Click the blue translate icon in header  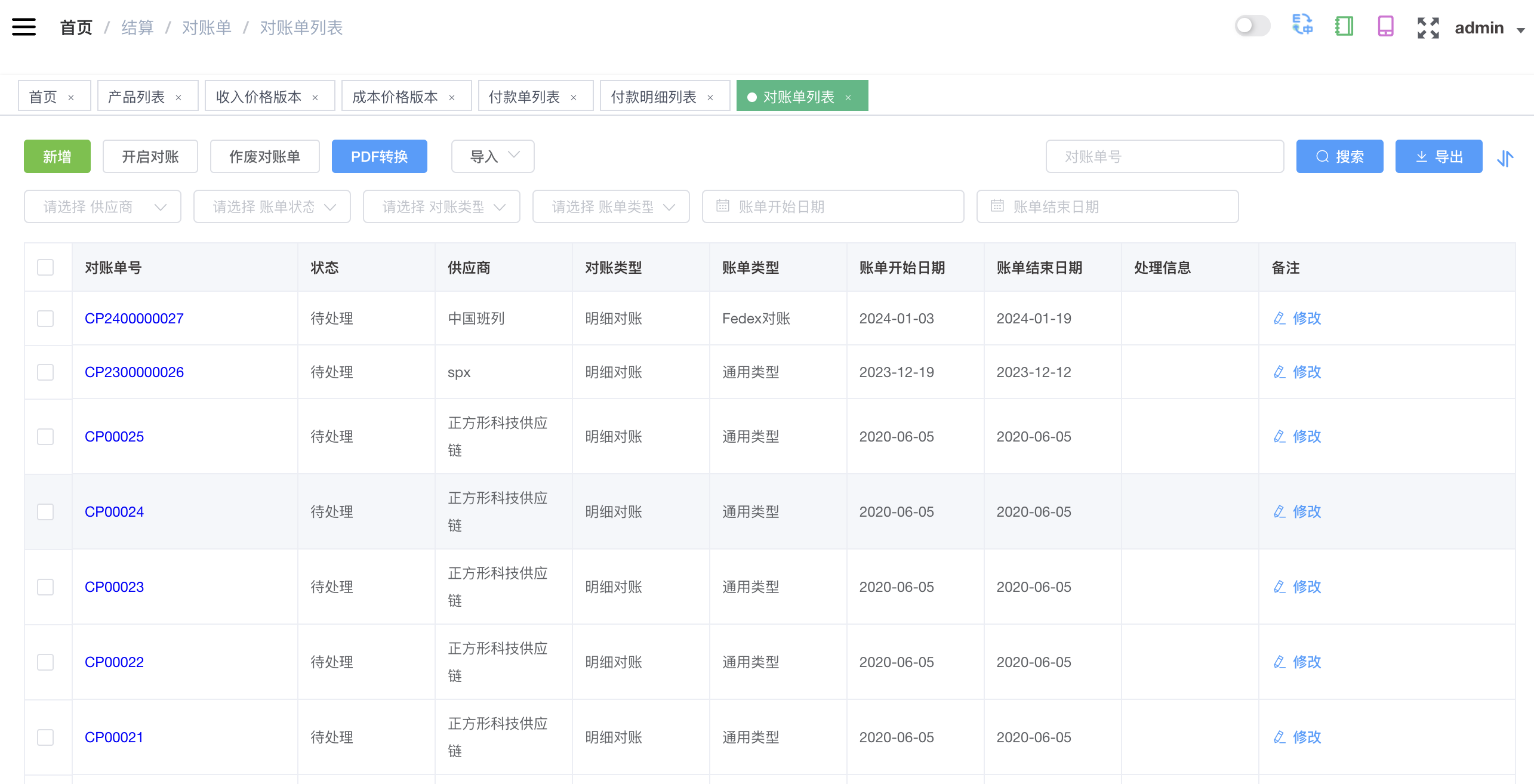pos(1302,26)
